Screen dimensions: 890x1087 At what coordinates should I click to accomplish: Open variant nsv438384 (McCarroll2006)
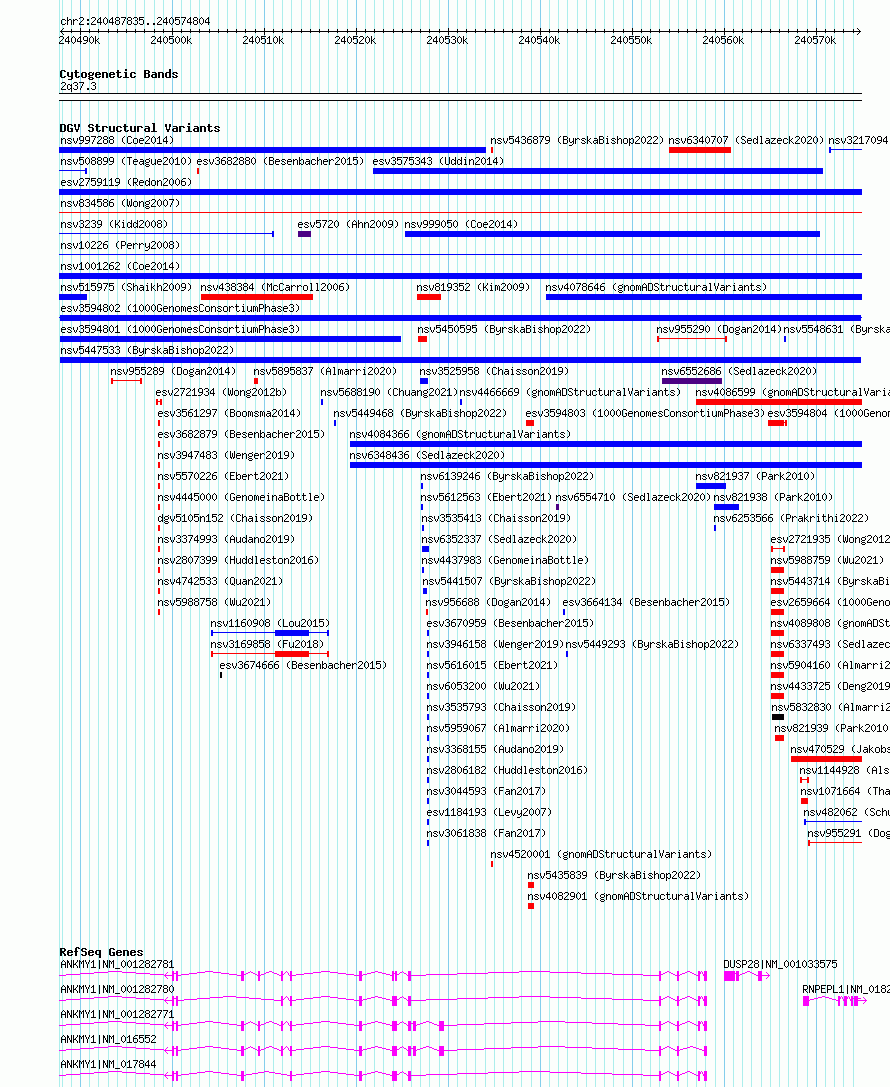[275, 287]
